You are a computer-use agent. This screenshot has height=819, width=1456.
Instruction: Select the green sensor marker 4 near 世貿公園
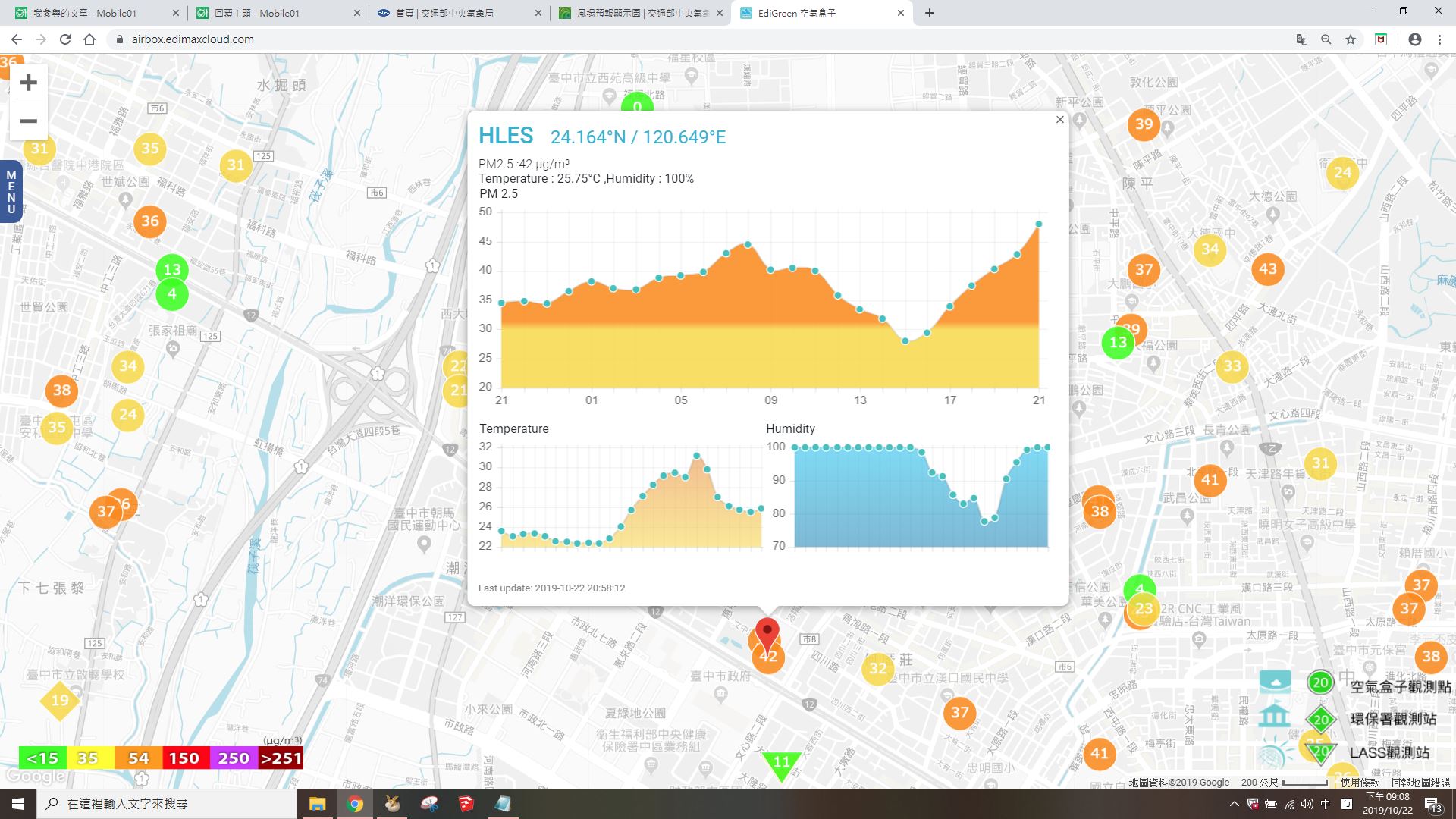[172, 294]
